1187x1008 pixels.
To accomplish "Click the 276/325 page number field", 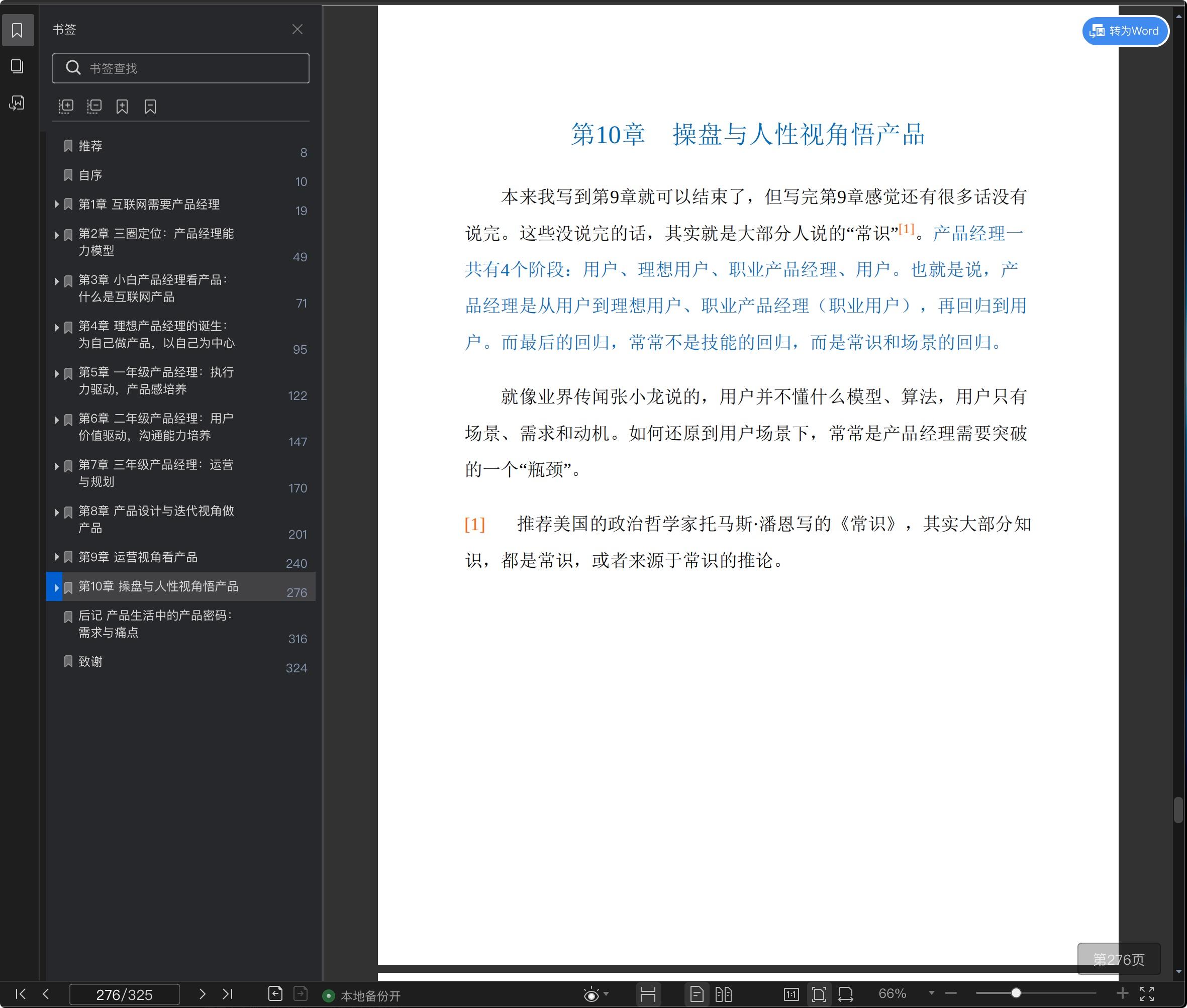I will coord(124,994).
